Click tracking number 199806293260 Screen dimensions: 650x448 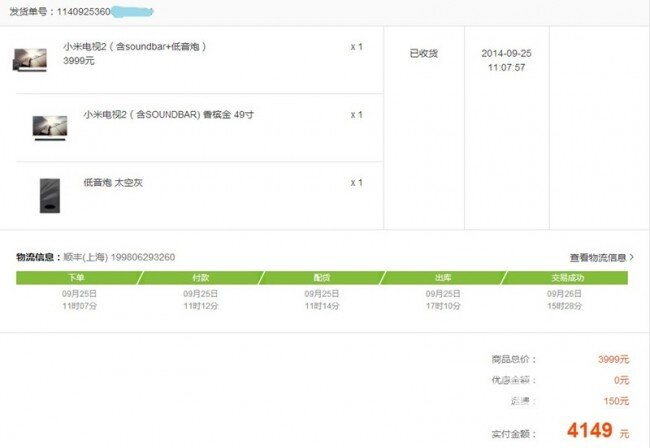(143, 257)
